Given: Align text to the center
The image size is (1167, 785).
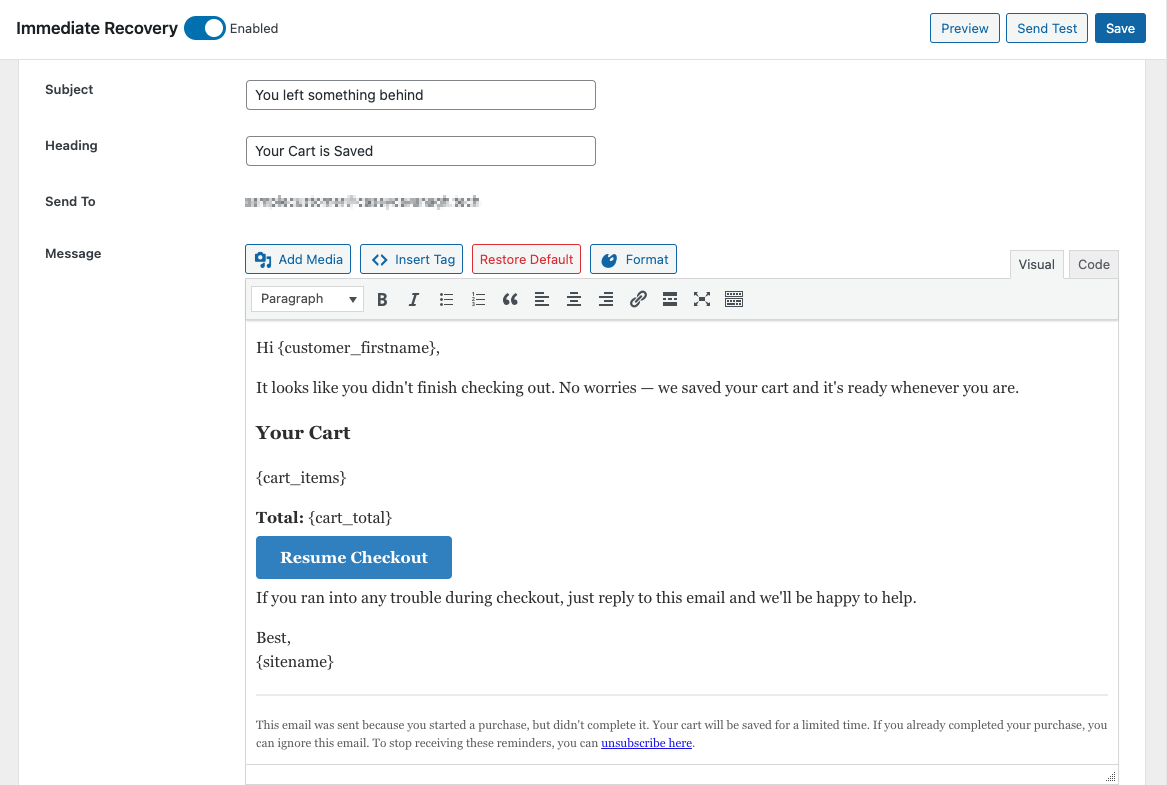Looking at the screenshot, I should [x=574, y=299].
